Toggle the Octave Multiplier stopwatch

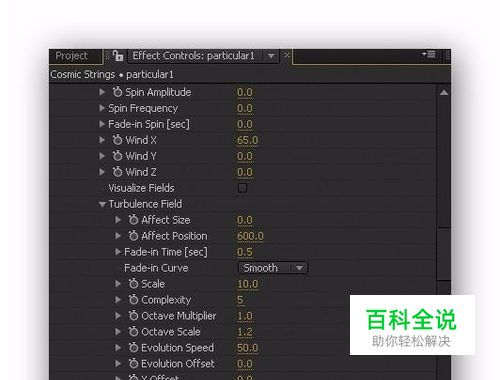(133, 316)
